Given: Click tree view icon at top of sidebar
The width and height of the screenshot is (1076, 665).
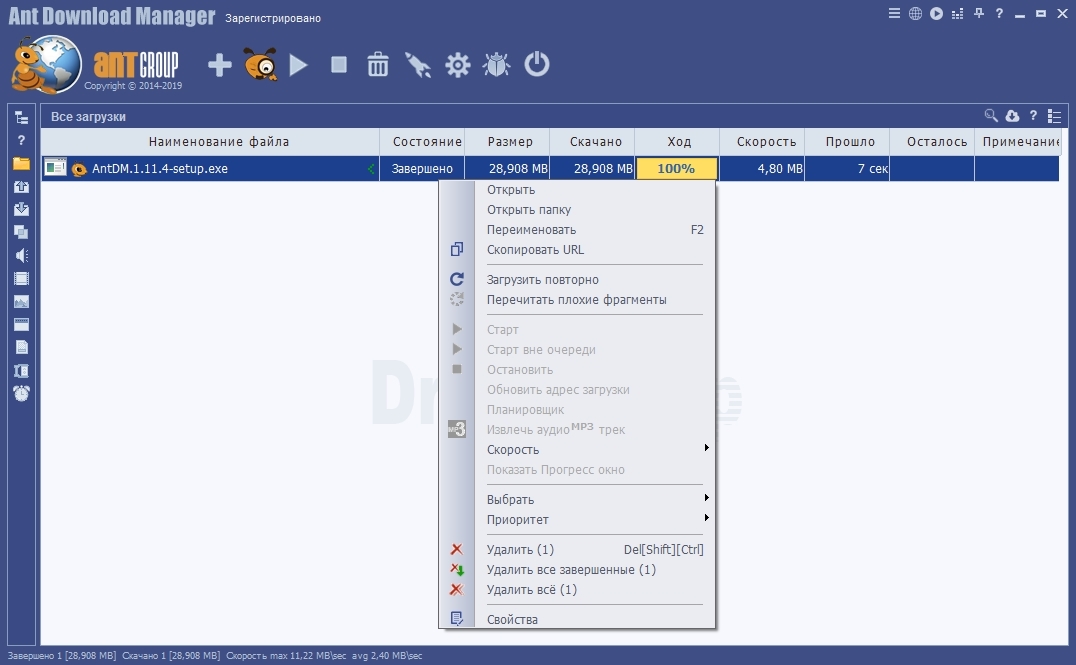Looking at the screenshot, I should click(21, 117).
